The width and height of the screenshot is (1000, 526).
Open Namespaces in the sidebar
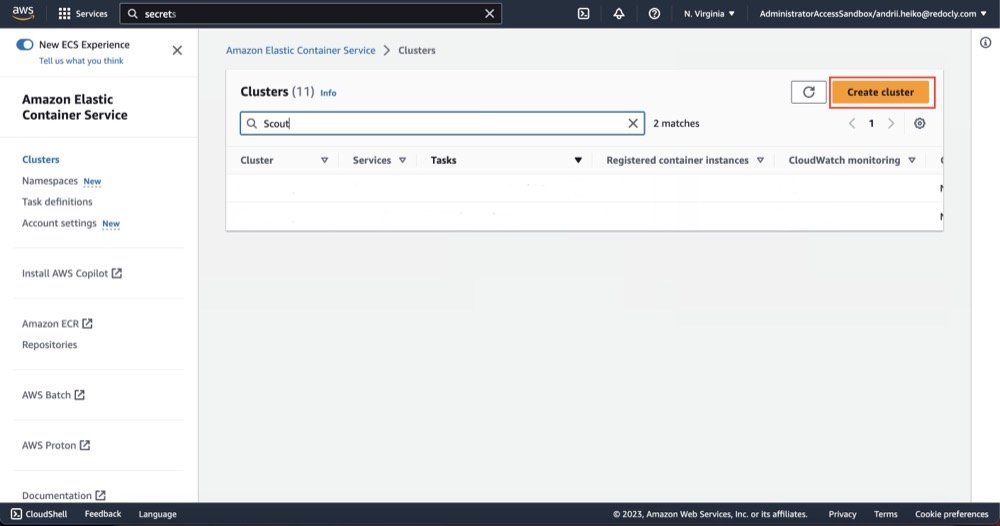[x=50, y=180]
